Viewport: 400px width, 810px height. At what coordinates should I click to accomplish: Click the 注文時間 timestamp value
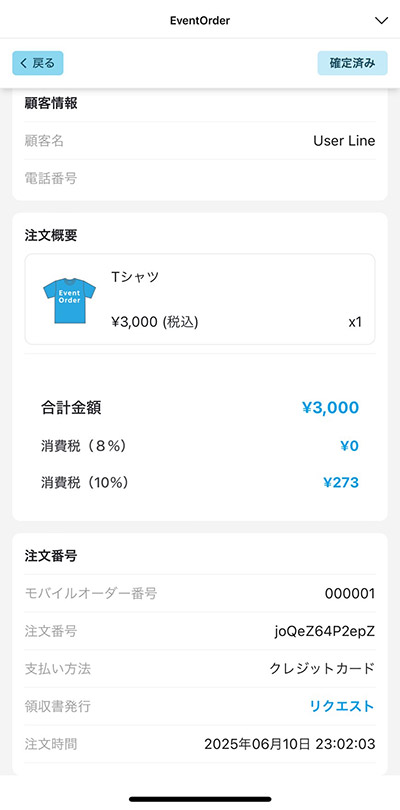pyautogui.click(x=289, y=744)
